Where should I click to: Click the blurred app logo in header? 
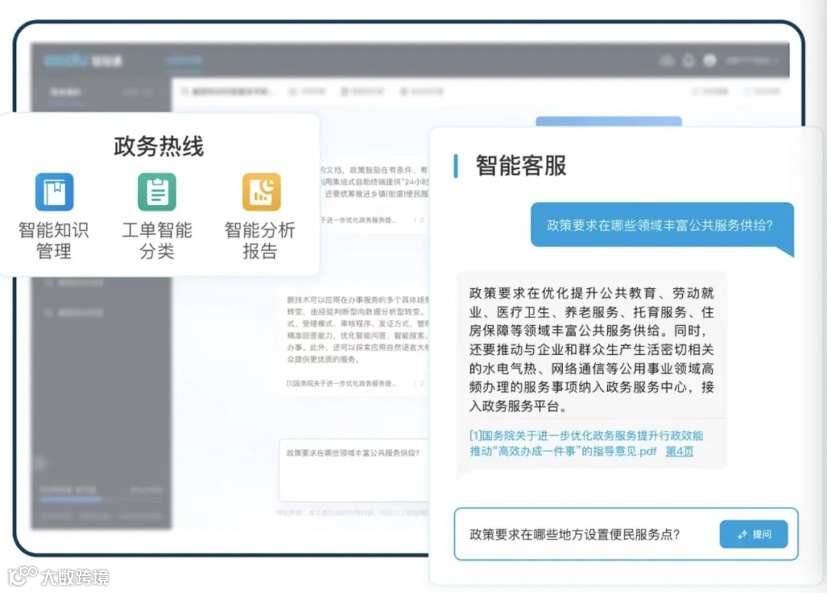pyautogui.click(x=83, y=60)
